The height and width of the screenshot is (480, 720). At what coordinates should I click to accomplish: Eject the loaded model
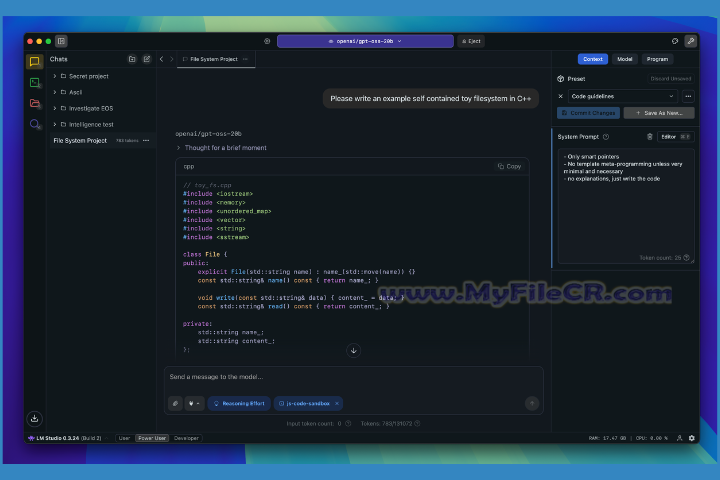471,41
